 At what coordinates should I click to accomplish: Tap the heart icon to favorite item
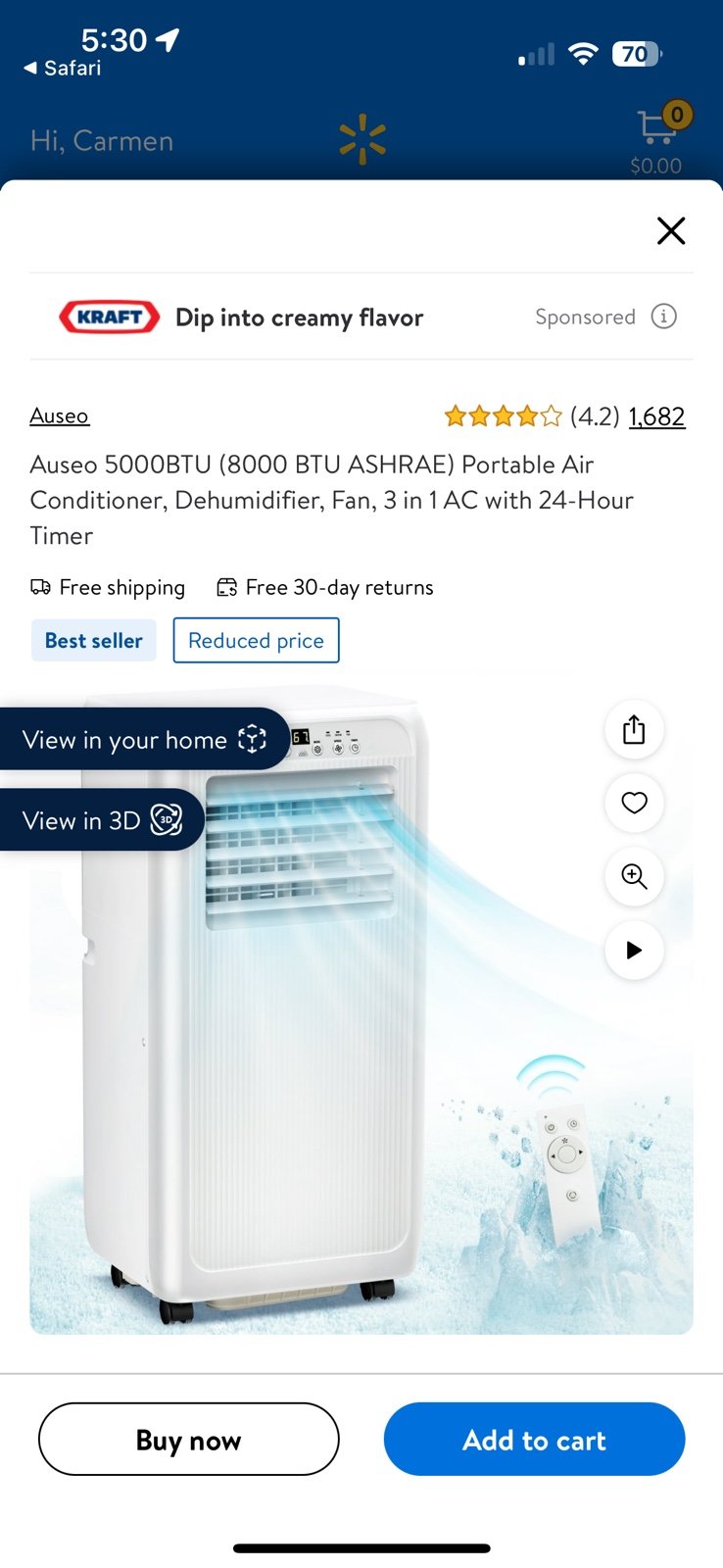pos(634,803)
